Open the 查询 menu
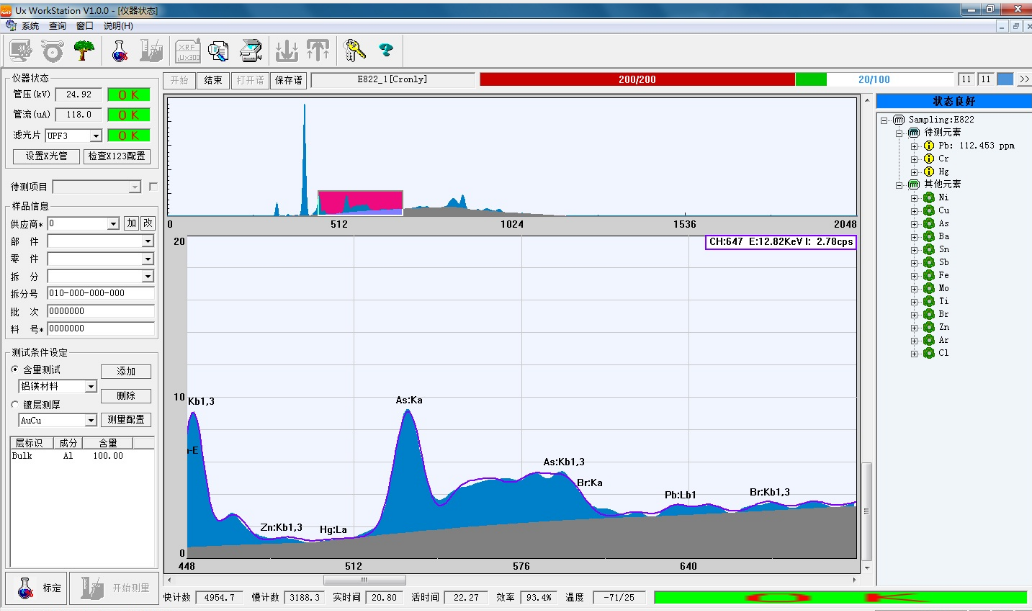The height and width of the screenshot is (611, 1032). click(58, 26)
